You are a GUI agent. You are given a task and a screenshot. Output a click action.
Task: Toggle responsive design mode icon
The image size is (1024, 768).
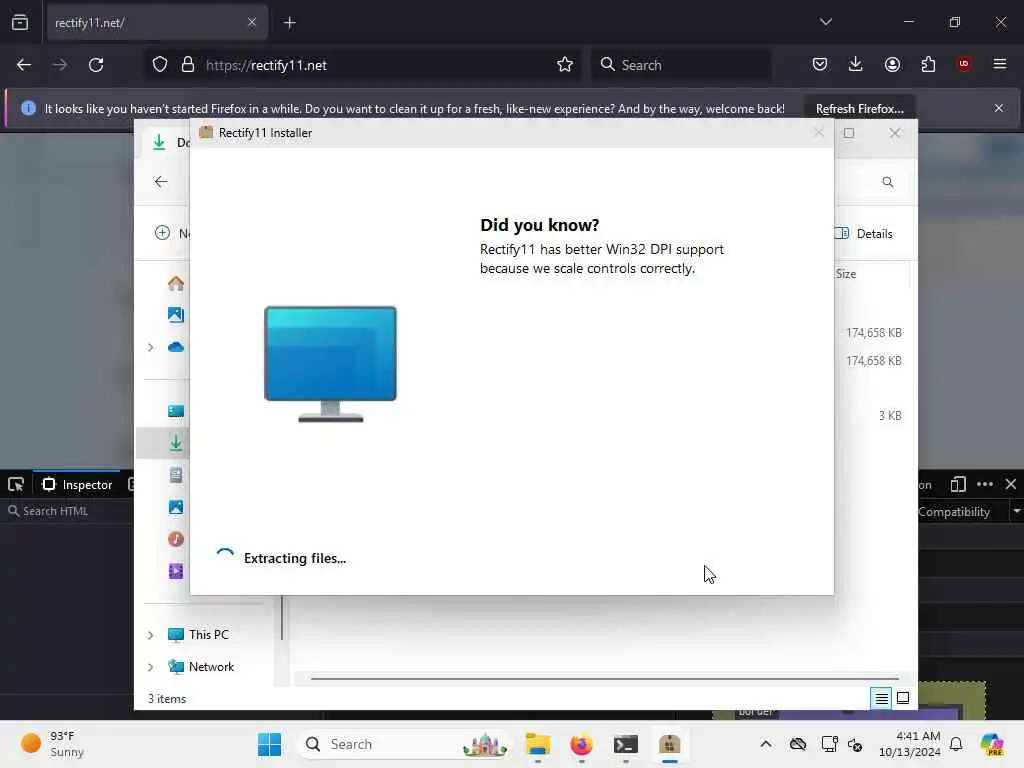(958, 484)
